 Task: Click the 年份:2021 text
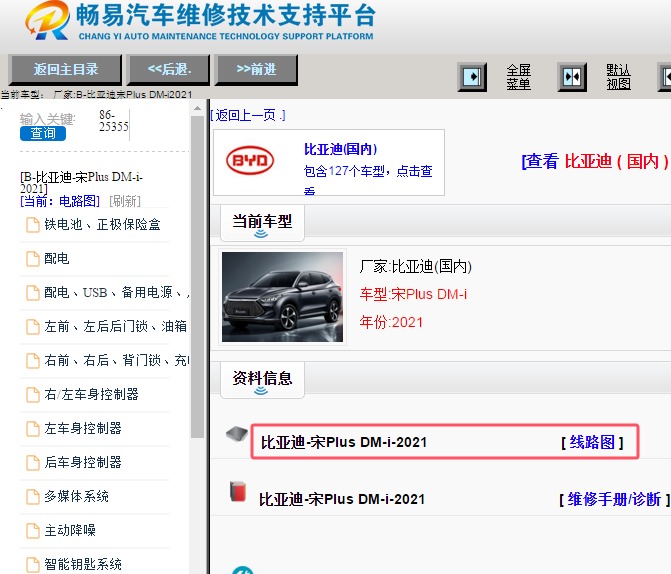391,322
